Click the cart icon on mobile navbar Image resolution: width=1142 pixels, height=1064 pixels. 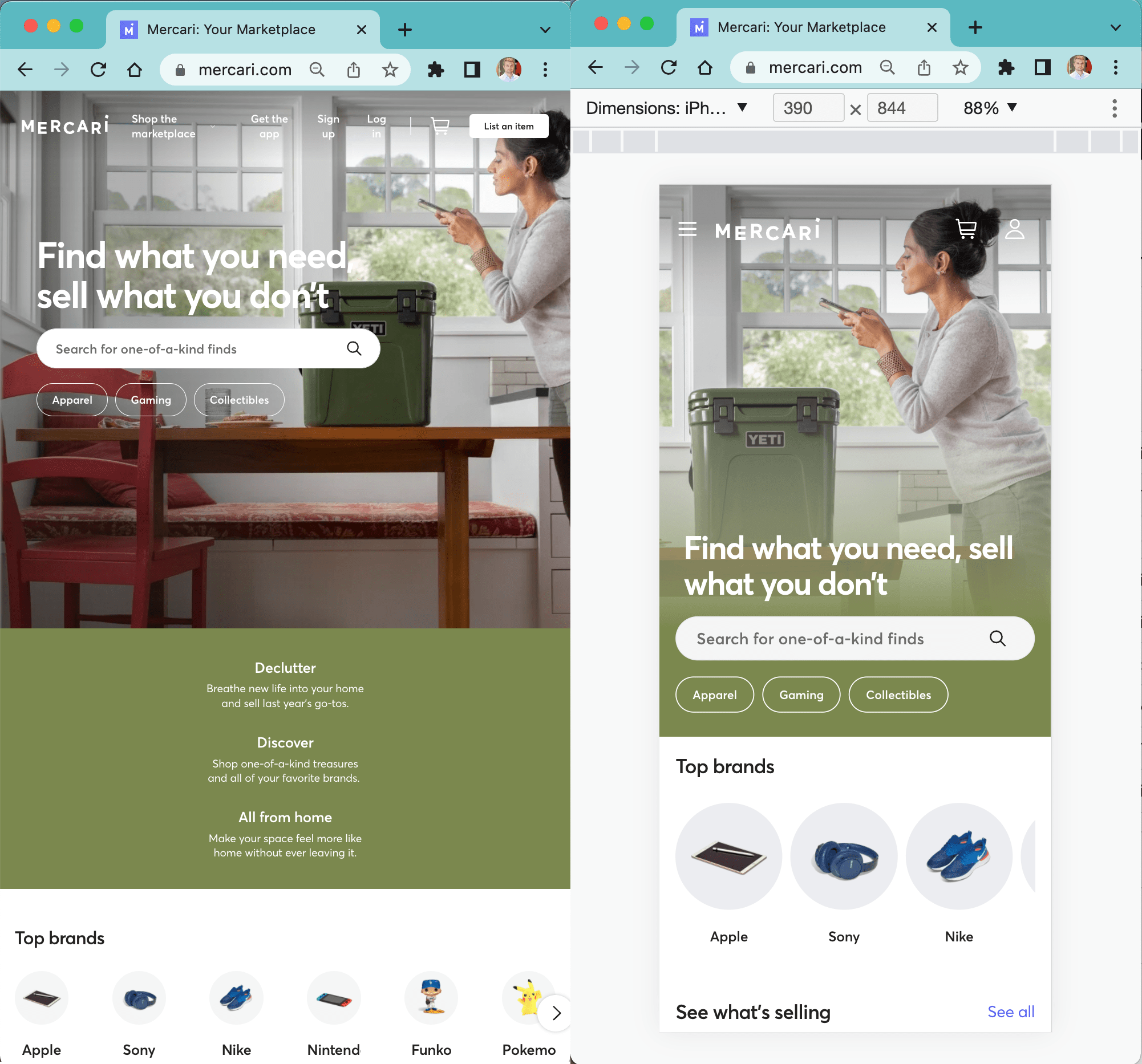967,230
